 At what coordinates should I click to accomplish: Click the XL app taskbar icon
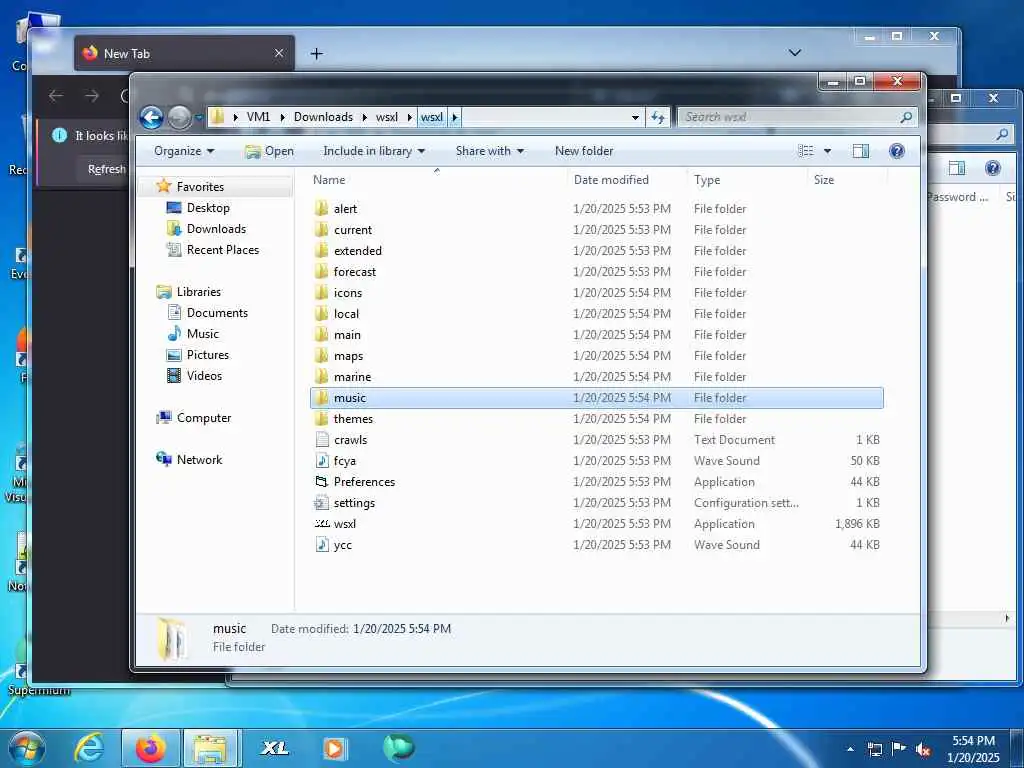274,748
